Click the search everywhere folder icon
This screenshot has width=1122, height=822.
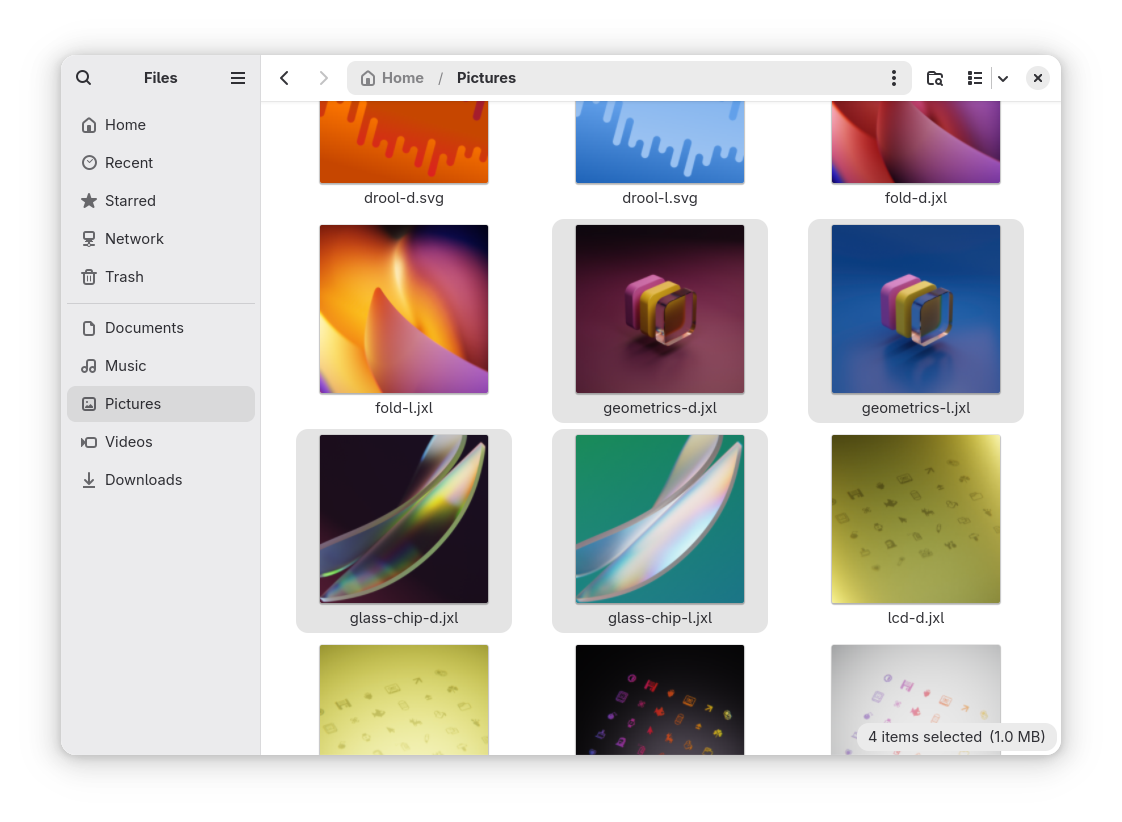pyautogui.click(x=935, y=78)
